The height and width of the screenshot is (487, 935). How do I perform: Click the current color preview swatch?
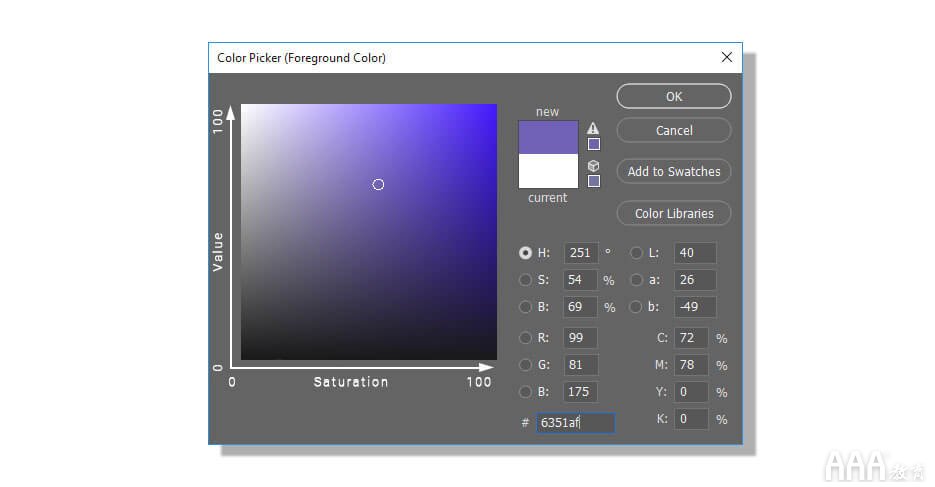point(548,171)
